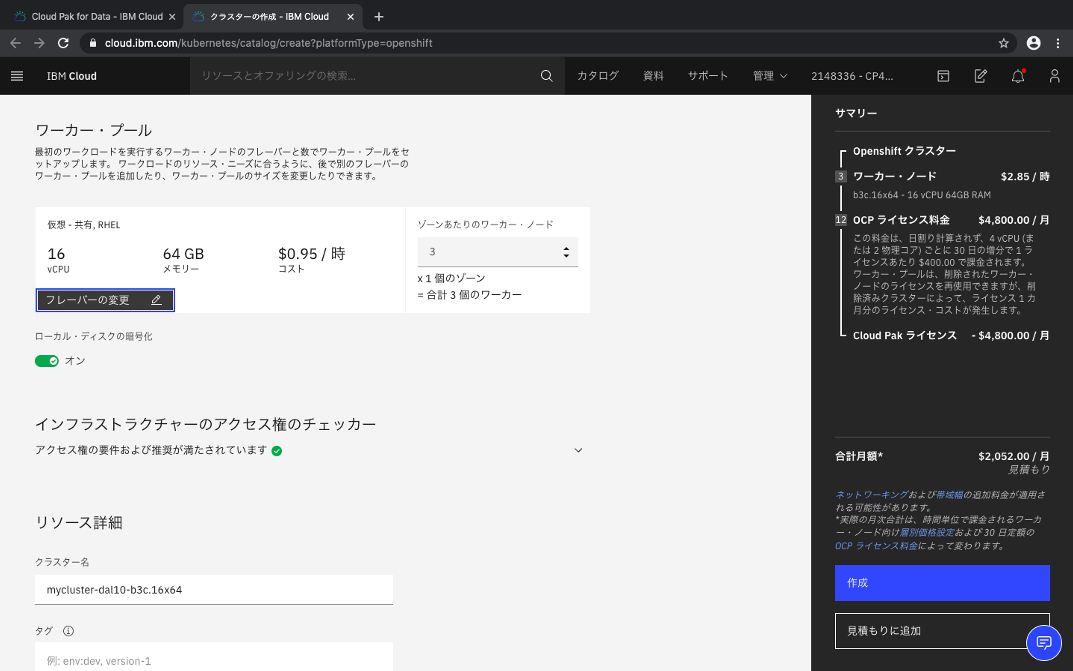Click the 合計月額 $2,052.00 / 月 value
This screenshot has height=671, width=1073.
pos(1013,456)
